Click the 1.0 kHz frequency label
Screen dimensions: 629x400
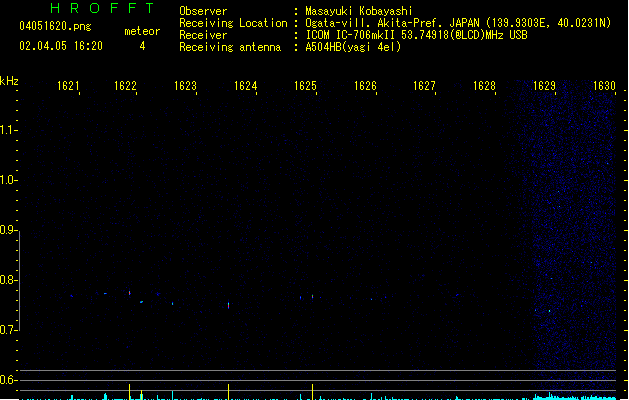coord(8,180)
